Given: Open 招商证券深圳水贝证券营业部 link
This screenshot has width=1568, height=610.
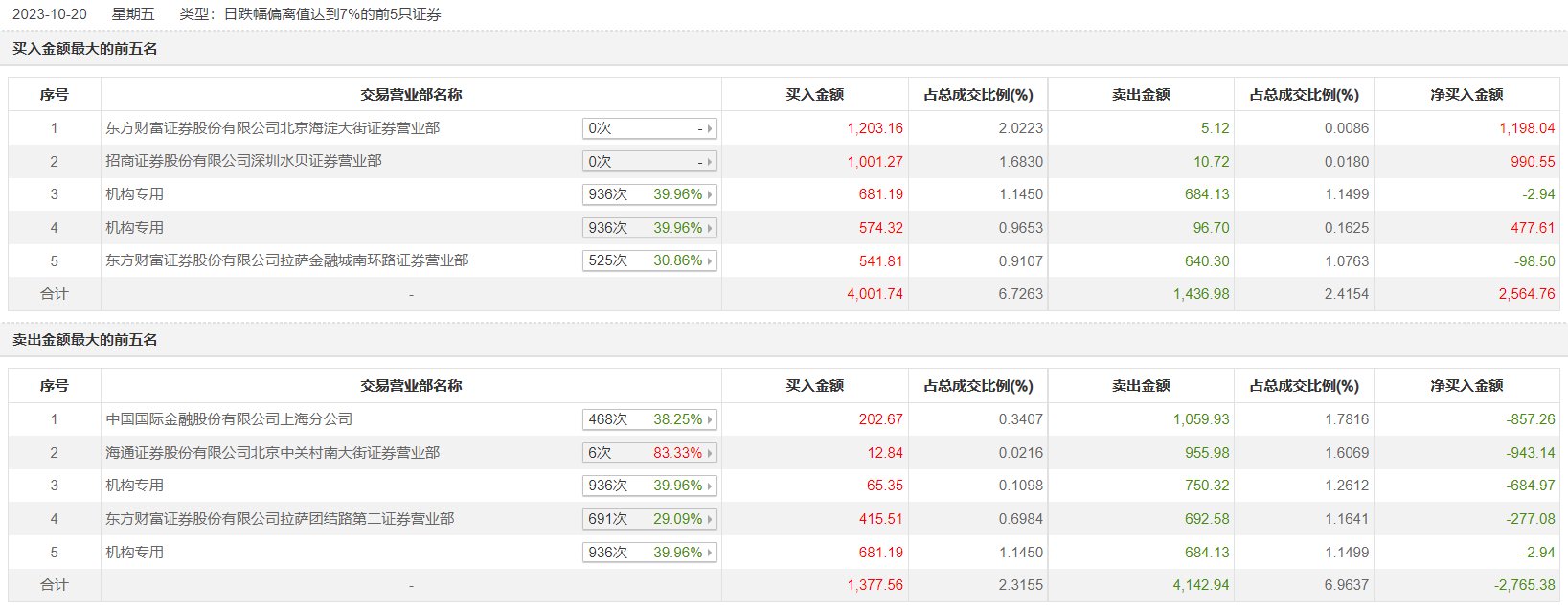Looking at the screenshot, I should tap(243, 161).
